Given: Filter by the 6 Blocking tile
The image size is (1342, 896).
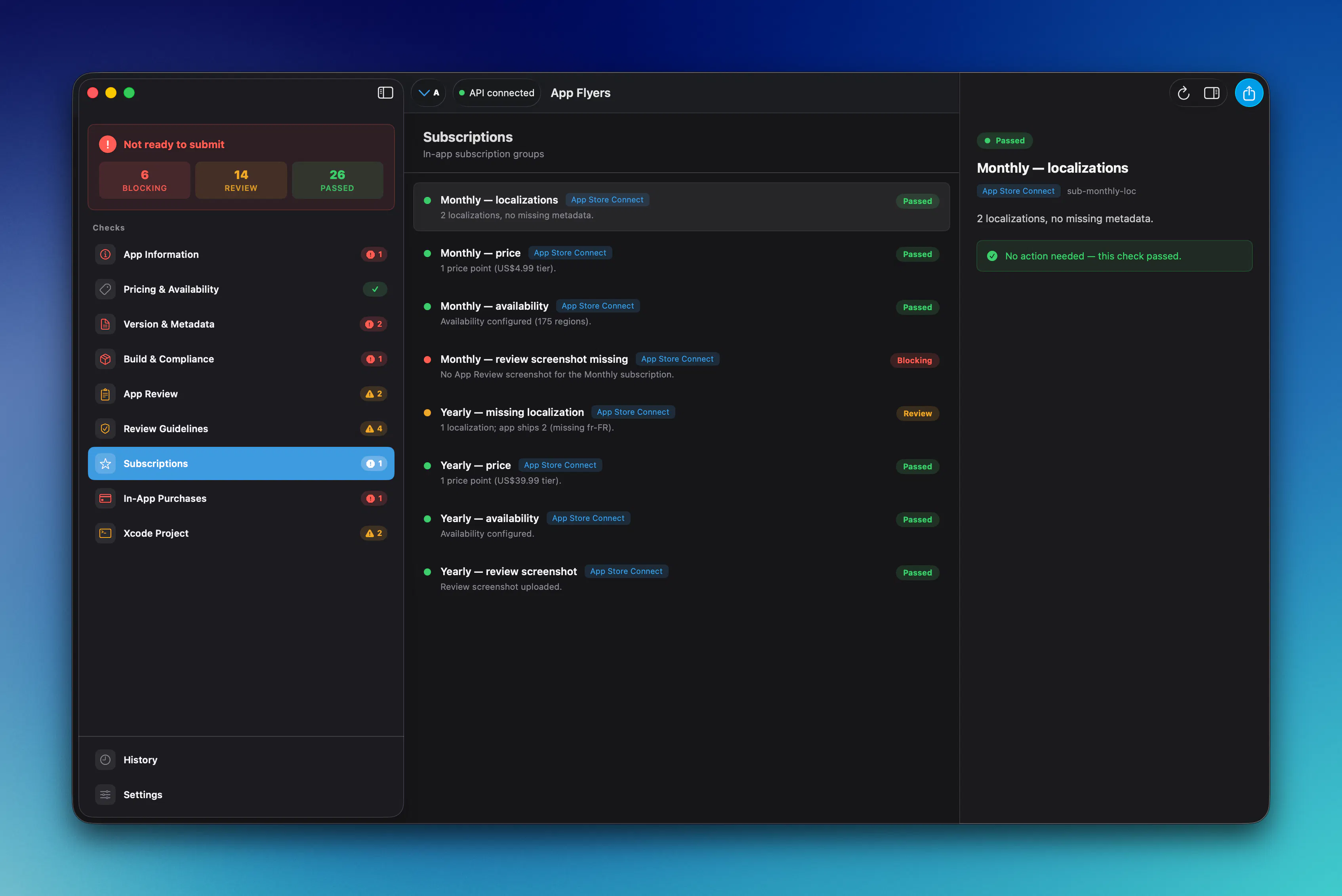Looking at the screenshot, I should click(145, 180).
